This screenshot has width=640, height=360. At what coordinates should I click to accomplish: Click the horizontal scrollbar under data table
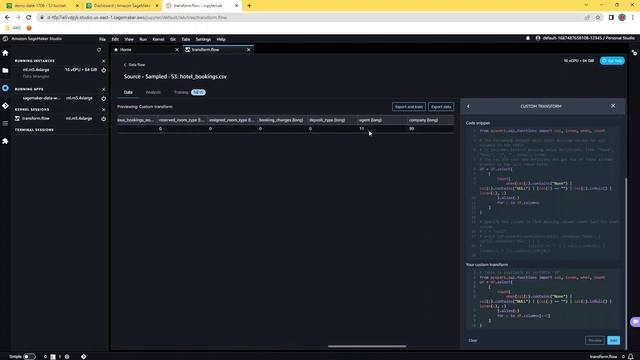click(x=367, y=347)
